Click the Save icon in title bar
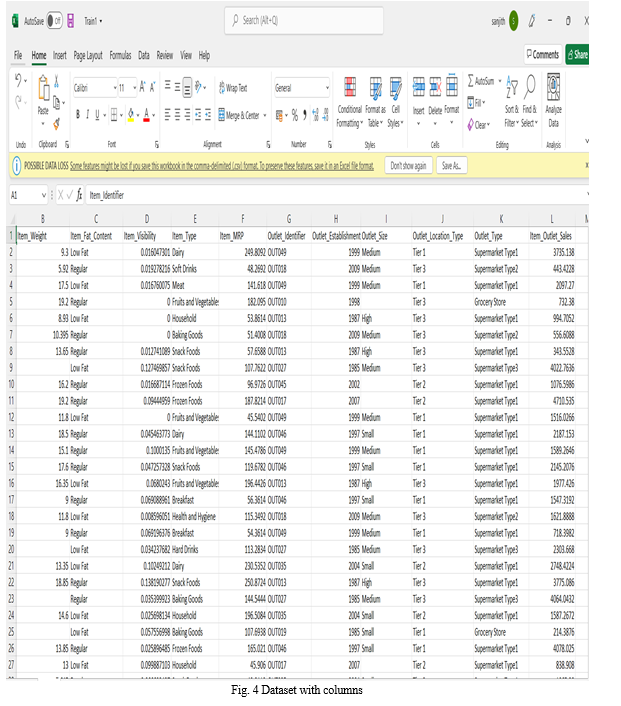 (71, 21)
